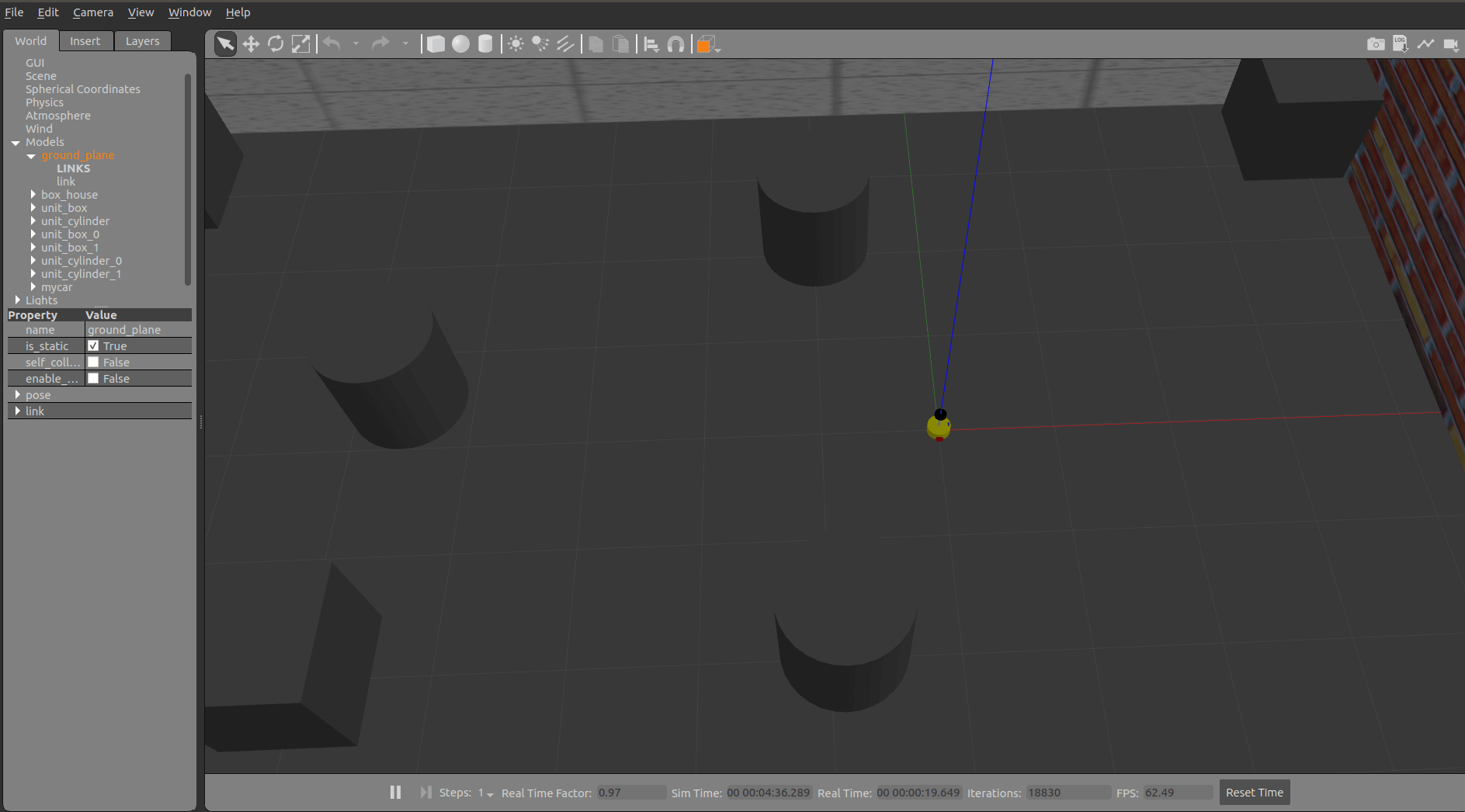Expand the mycar model
Viewport: 1465px width, 812px height.
pyautogui.click(x=33, y=287)
